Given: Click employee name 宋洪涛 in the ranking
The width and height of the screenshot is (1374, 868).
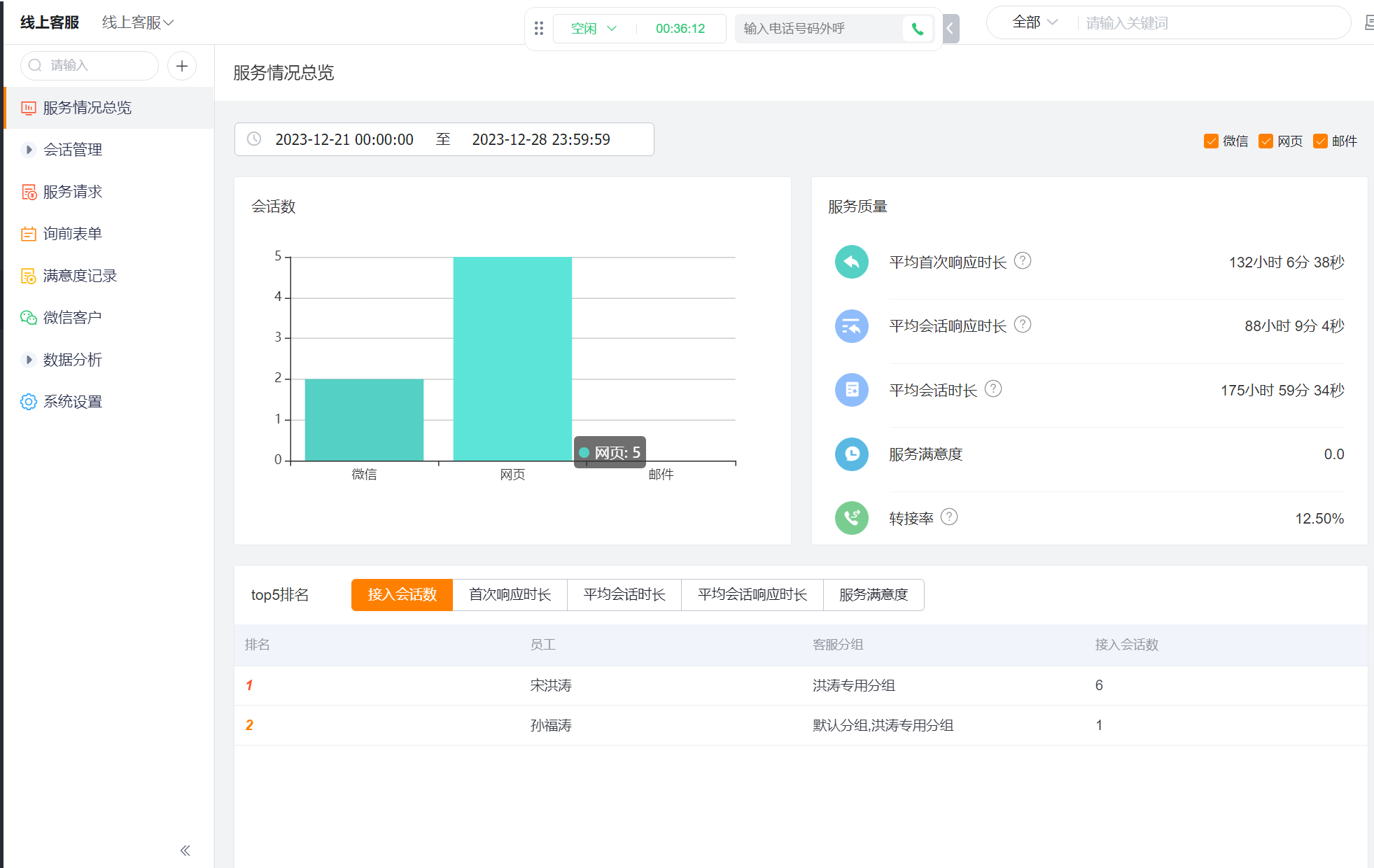Looking at the screenshot, I should point(551,685).
